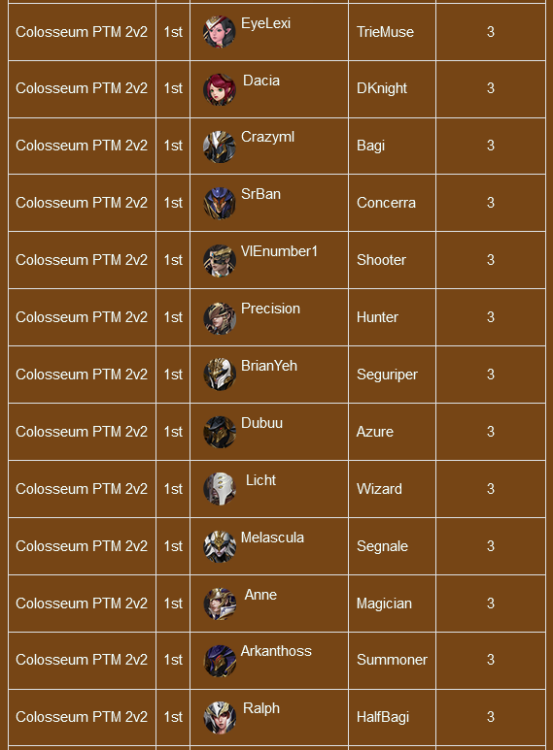Select the avatar beside Anne
553x750 pixels.
pyautogui.click(x=219, y=604)
